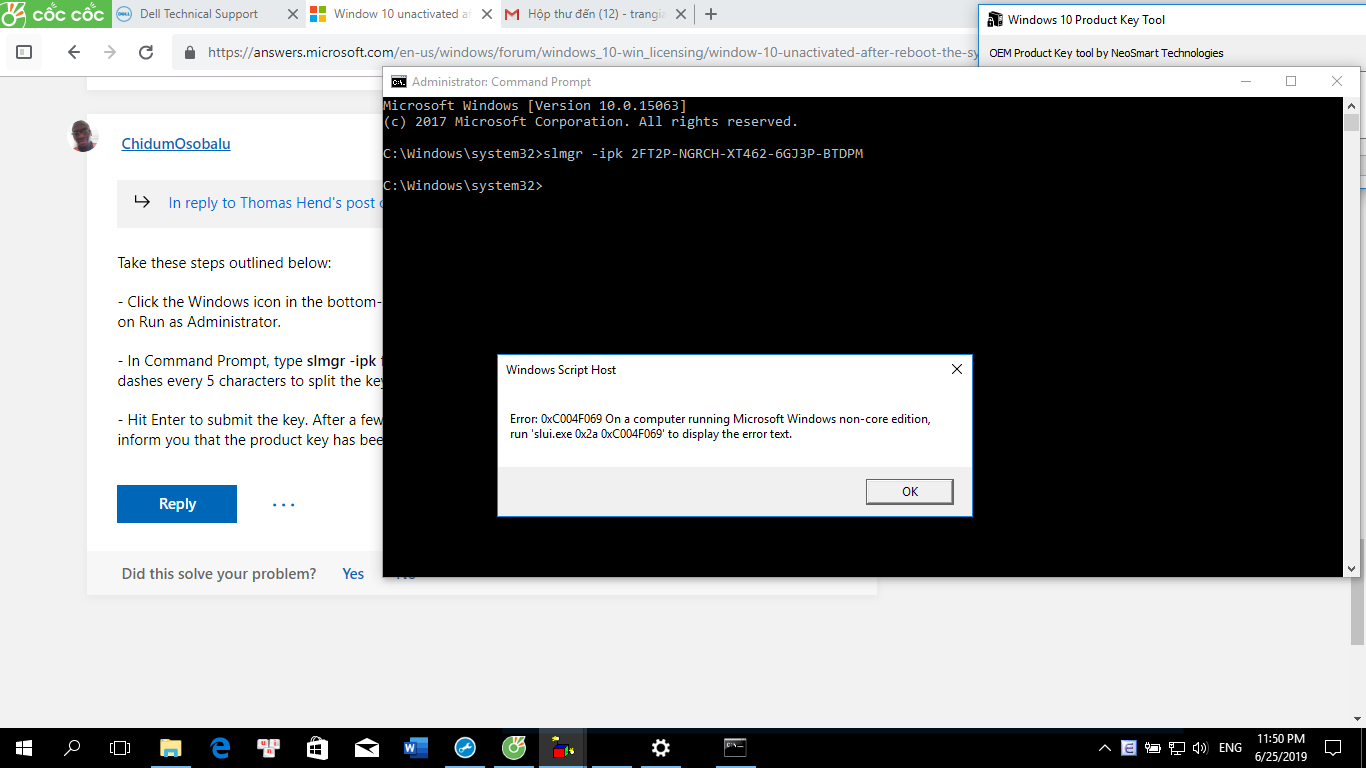This screenshot has width=1366, height=768.
Task: Open File Explorer from the taskbar
Action: click(x=171, y=747)
